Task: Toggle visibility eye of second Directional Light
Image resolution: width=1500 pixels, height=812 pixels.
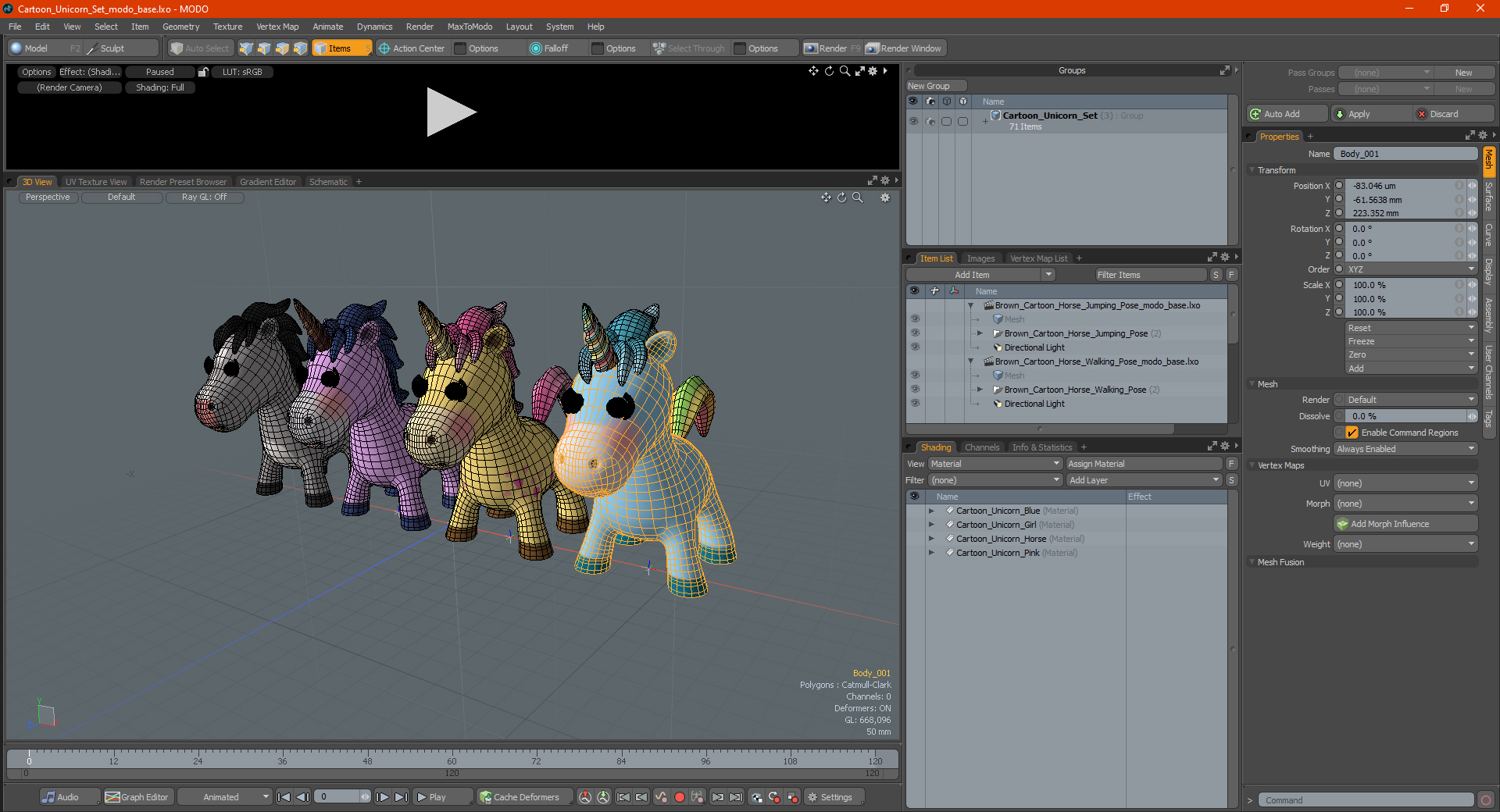Action: click(915, 404)
